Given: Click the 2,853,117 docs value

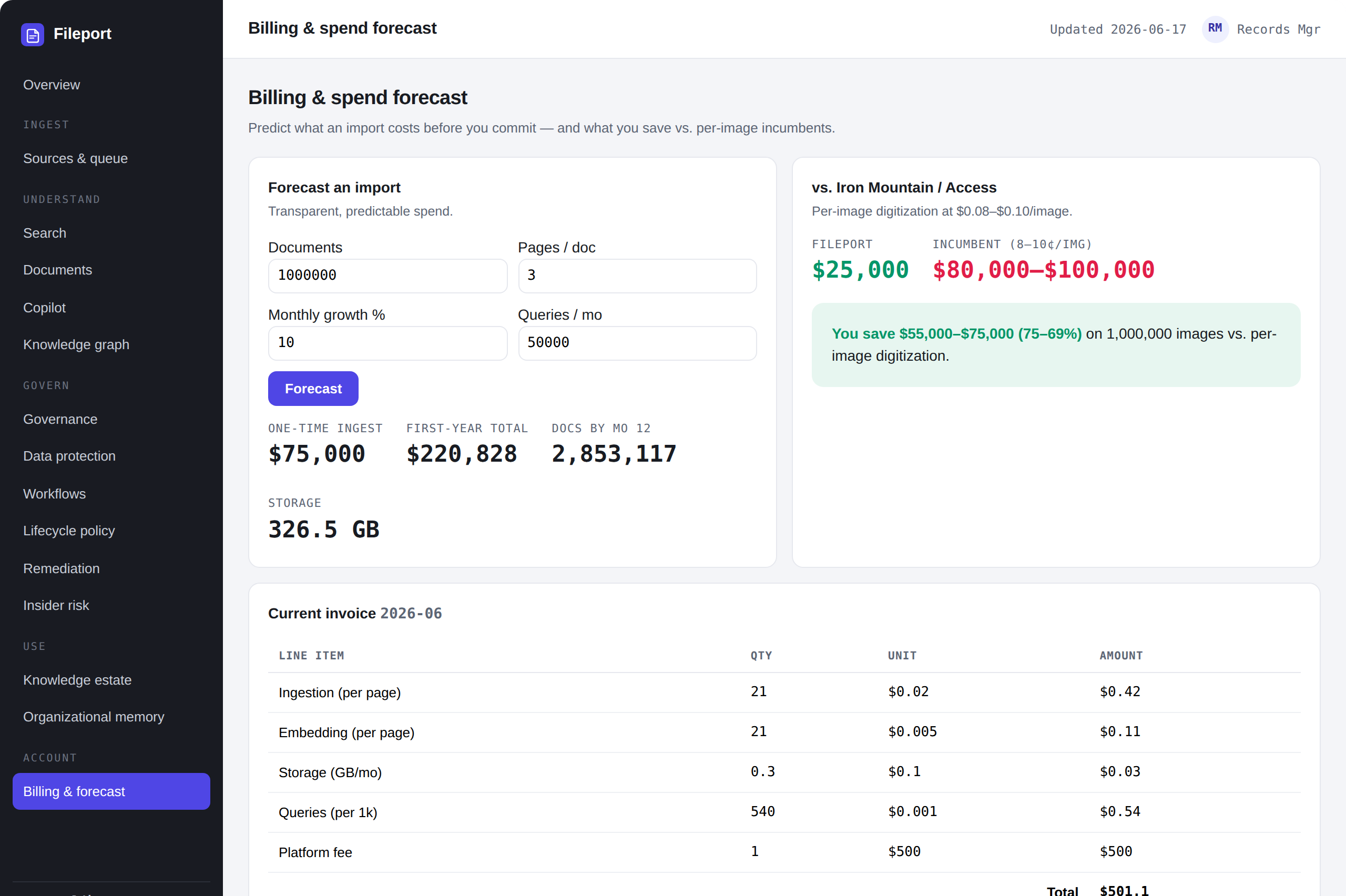Looking at the screenshot, I should pyautogui.click(x=614, y=454).
